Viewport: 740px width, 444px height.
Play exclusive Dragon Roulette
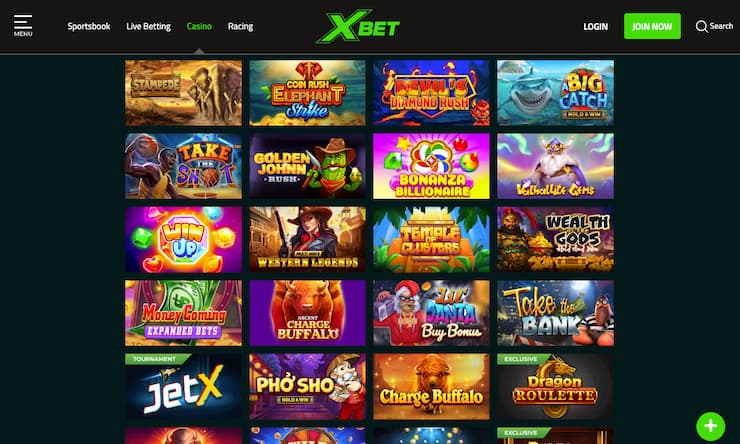pyautogui.click(x=555, y=386)
